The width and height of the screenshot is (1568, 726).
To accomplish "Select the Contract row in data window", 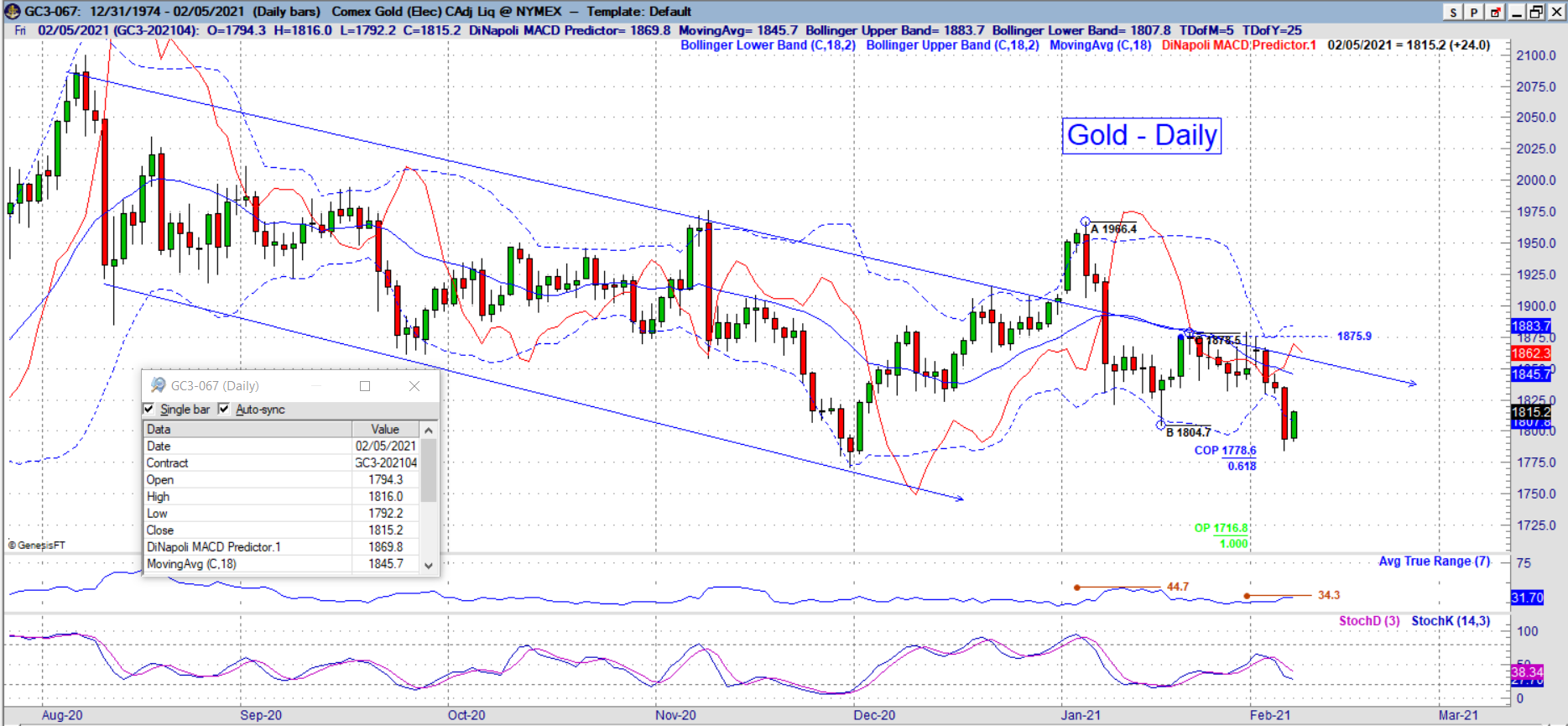I will click(282, 463).
